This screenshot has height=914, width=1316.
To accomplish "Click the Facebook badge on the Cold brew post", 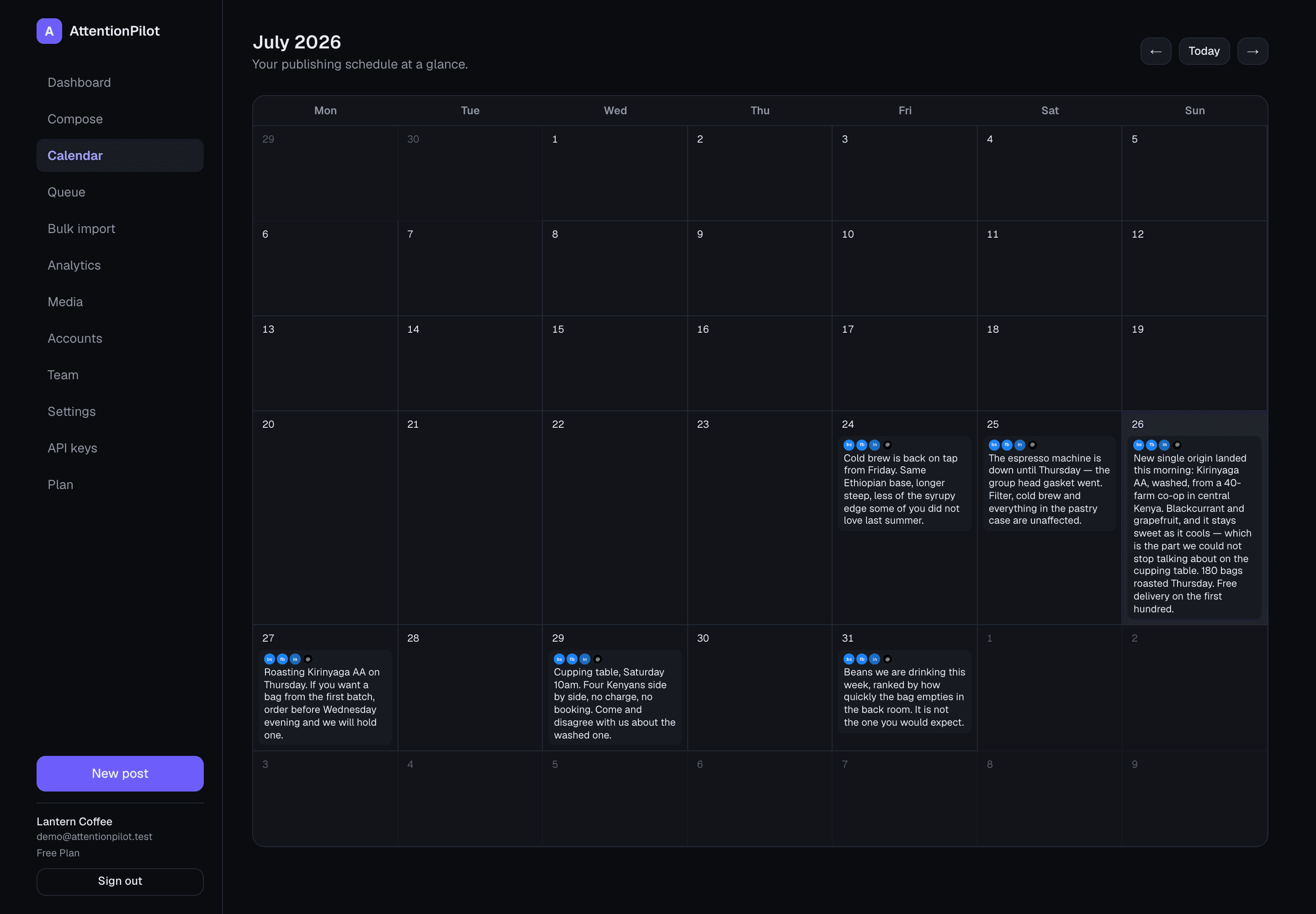I will tap(861, 445).
